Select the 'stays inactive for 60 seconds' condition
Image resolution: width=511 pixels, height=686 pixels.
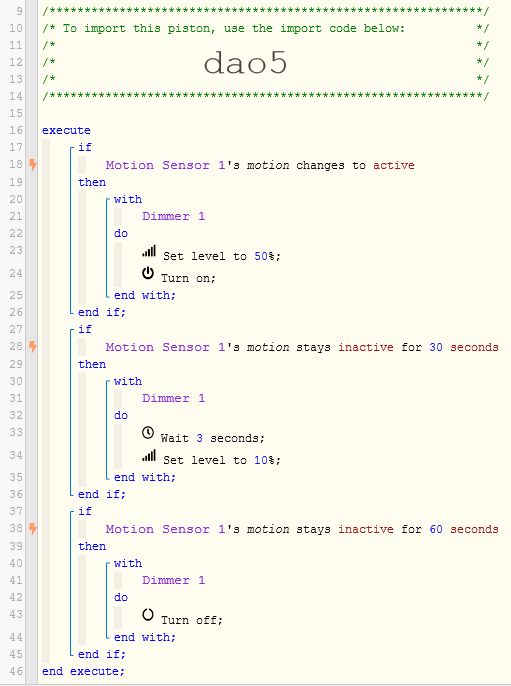click(x=302, y=529)
